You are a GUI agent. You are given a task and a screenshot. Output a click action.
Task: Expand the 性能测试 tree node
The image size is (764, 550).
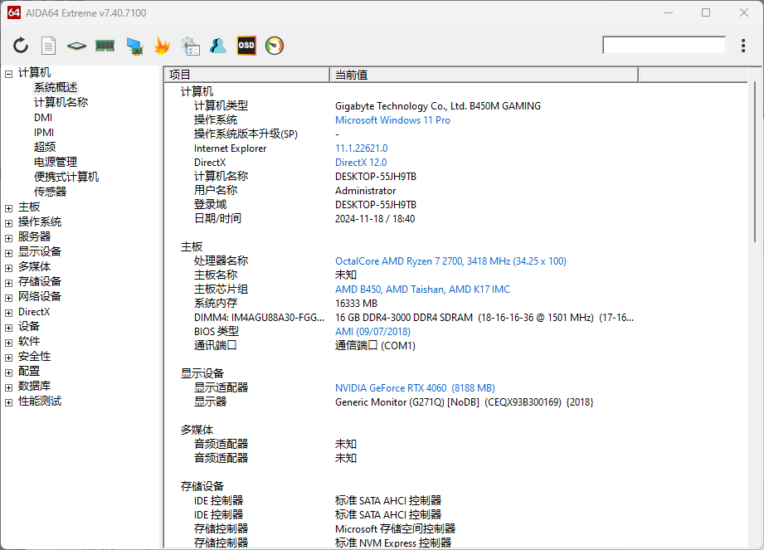click(x=9, y=403)
